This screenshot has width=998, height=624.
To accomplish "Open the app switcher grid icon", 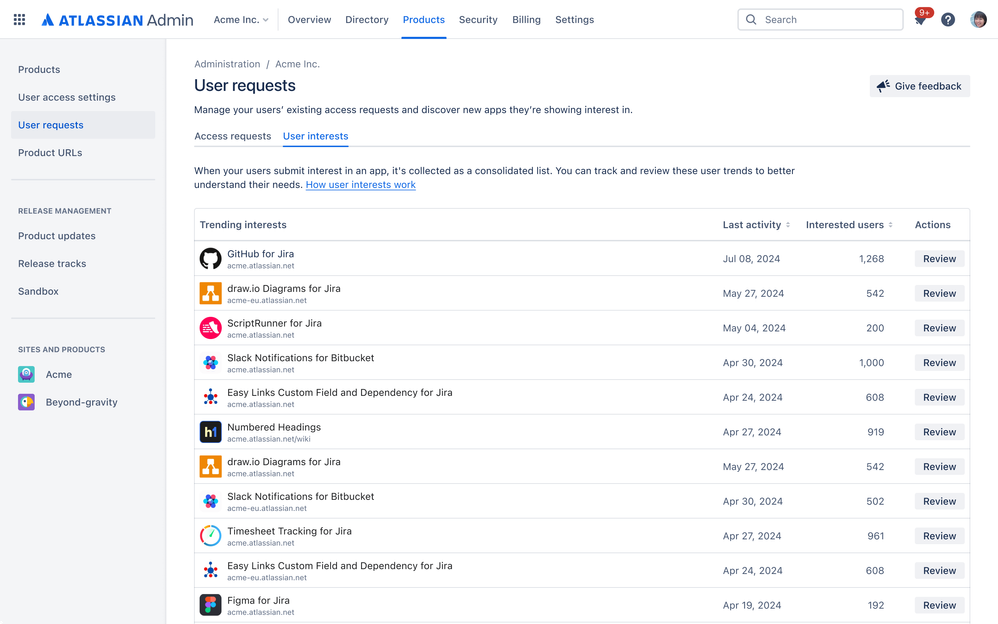I will click(19, 20).
